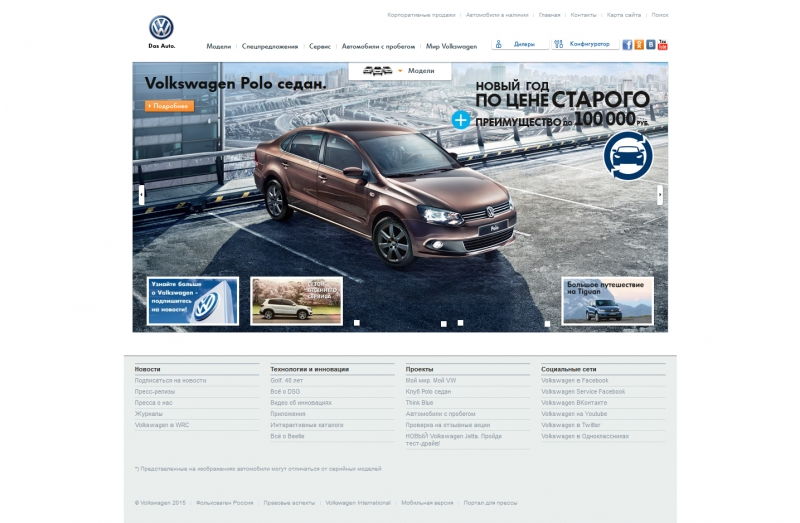Open the Спецпредложения menu item
This screenshot has height=523, width=800.
pos(270,46)
